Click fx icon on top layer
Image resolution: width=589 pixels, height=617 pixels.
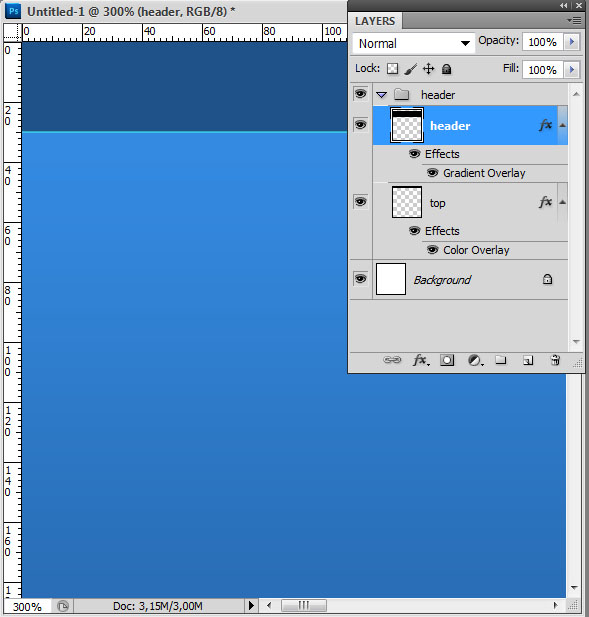click(545, 202)
